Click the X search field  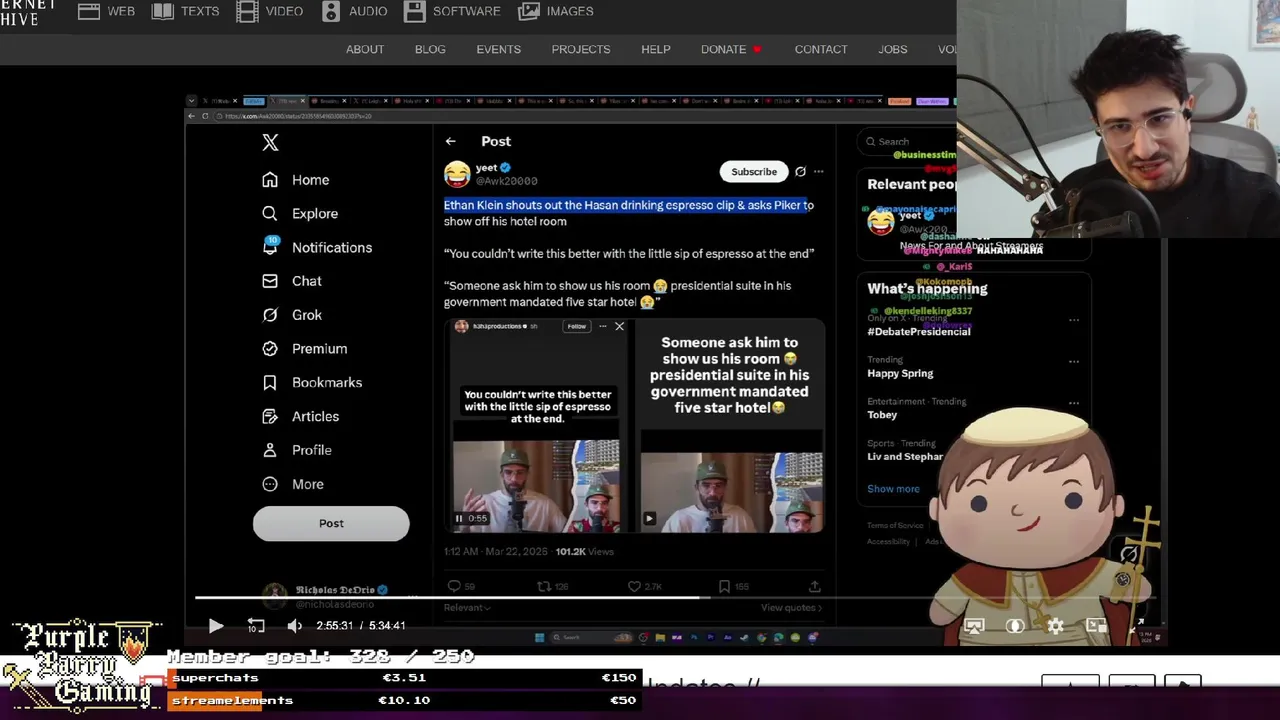pyautogui.click(x=910, y=142)
